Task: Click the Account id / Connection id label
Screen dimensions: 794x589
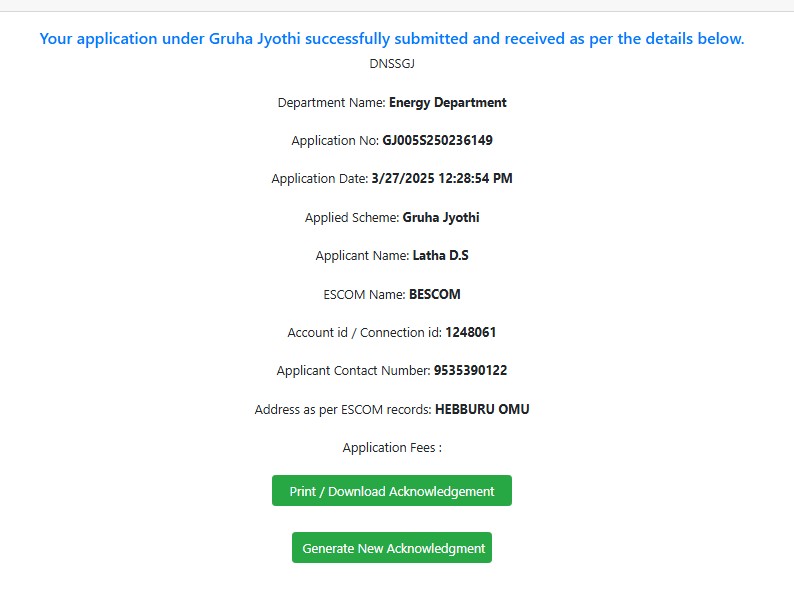Action: (365, 332)
